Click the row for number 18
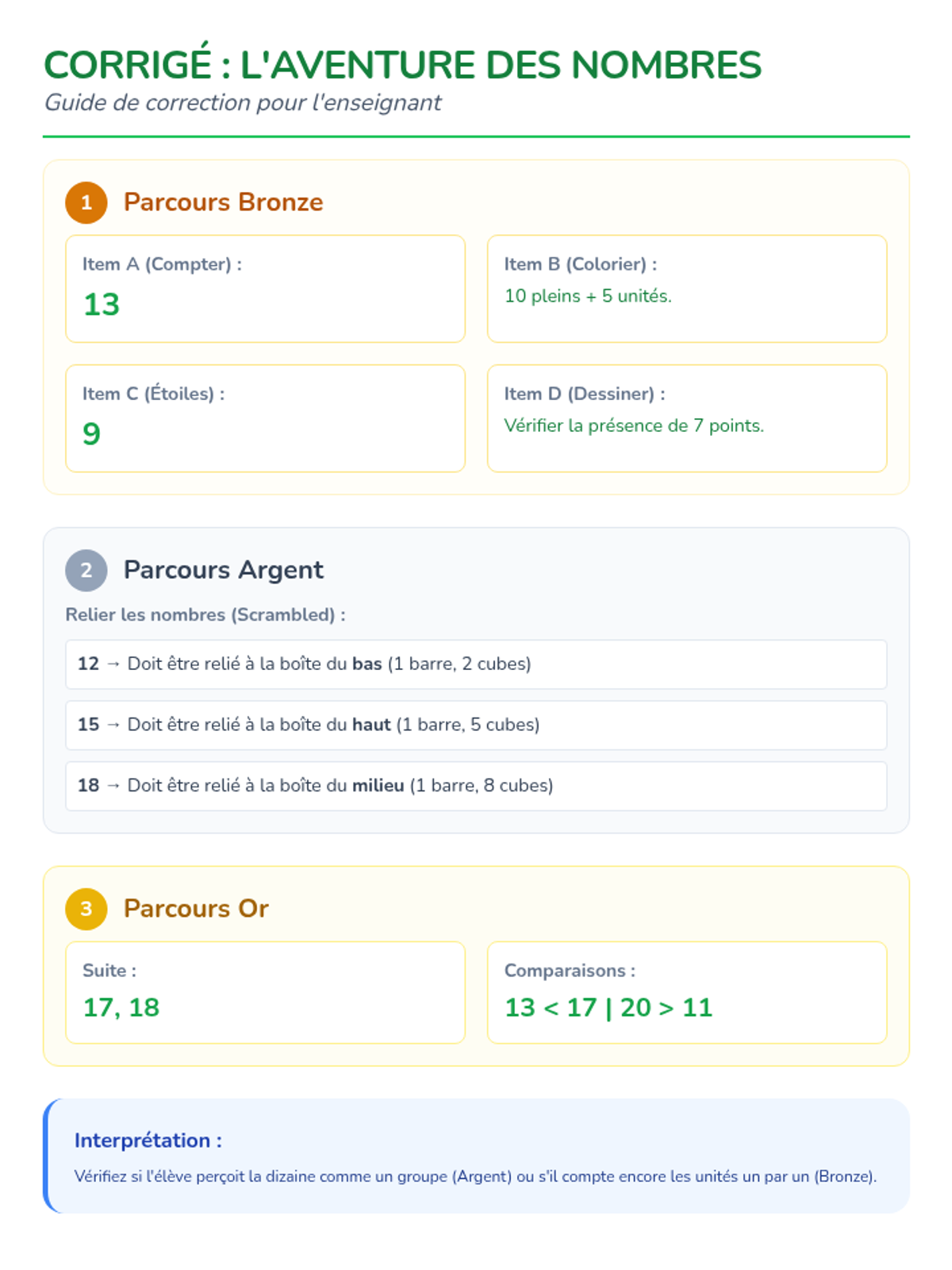The height and width of the screenshot is (1270, 952). coord(476,786)
